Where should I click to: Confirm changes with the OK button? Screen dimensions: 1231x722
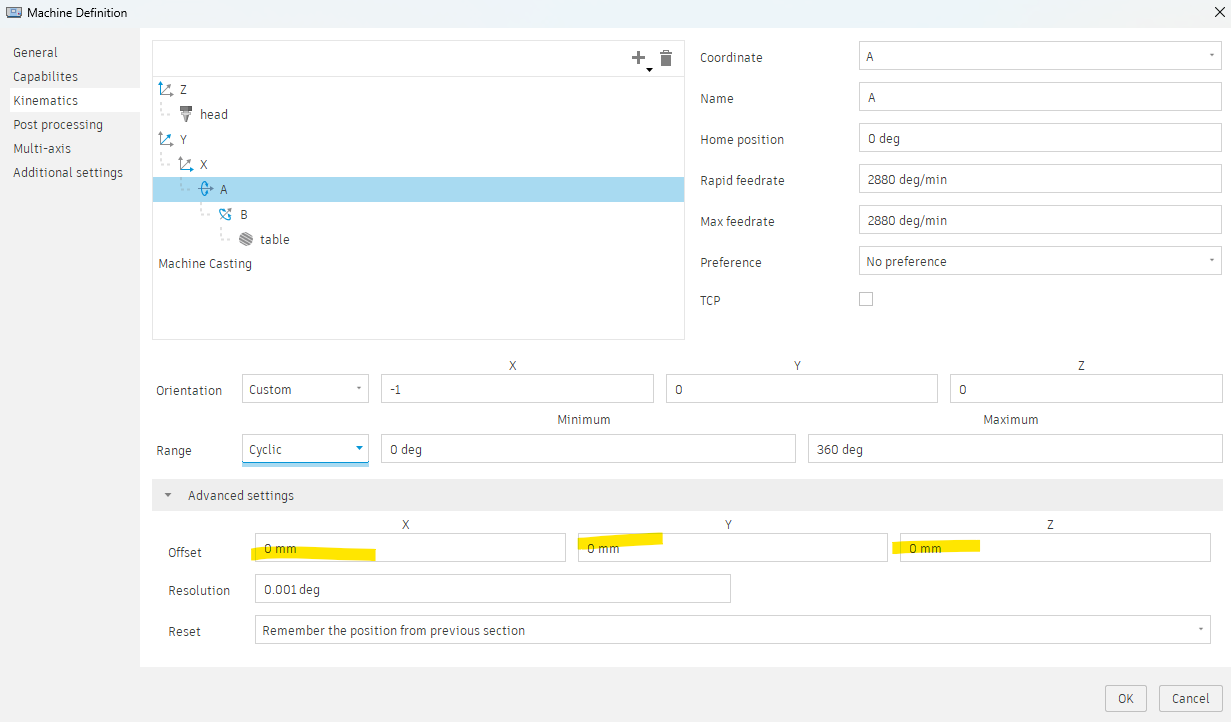click(1125, 698)
